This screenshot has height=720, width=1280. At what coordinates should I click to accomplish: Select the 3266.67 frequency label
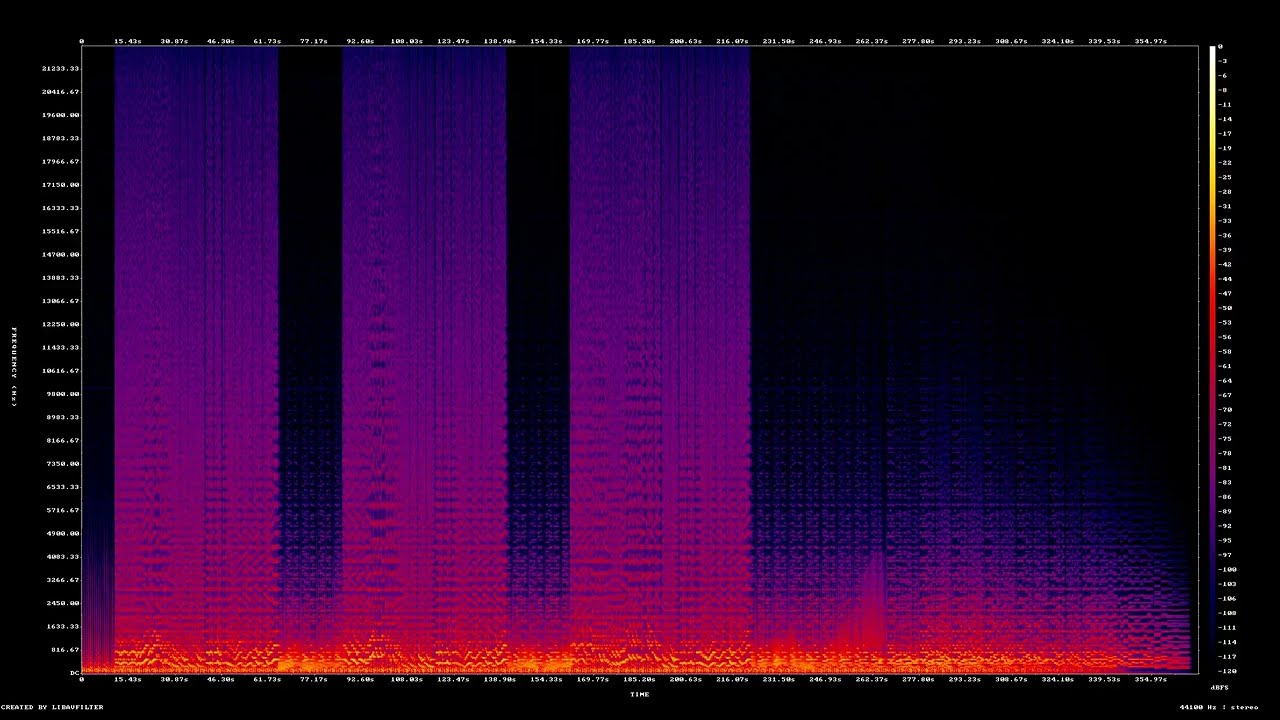(63, 580)
